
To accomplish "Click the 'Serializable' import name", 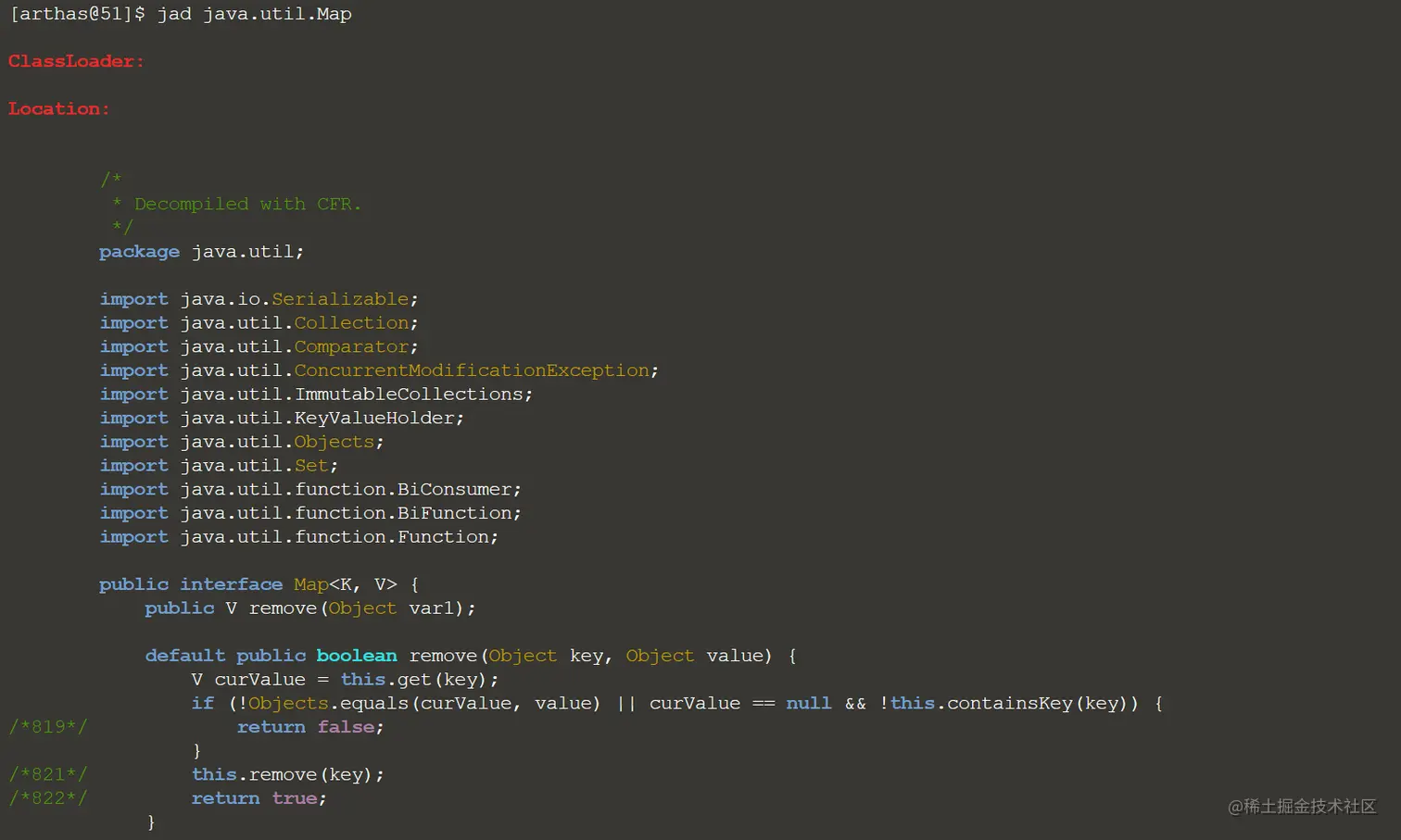I will pyautogui.click(x=340, y=299).
